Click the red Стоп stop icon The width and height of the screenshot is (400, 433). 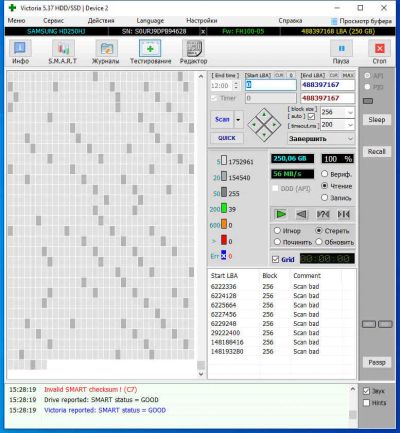point(379,49)
